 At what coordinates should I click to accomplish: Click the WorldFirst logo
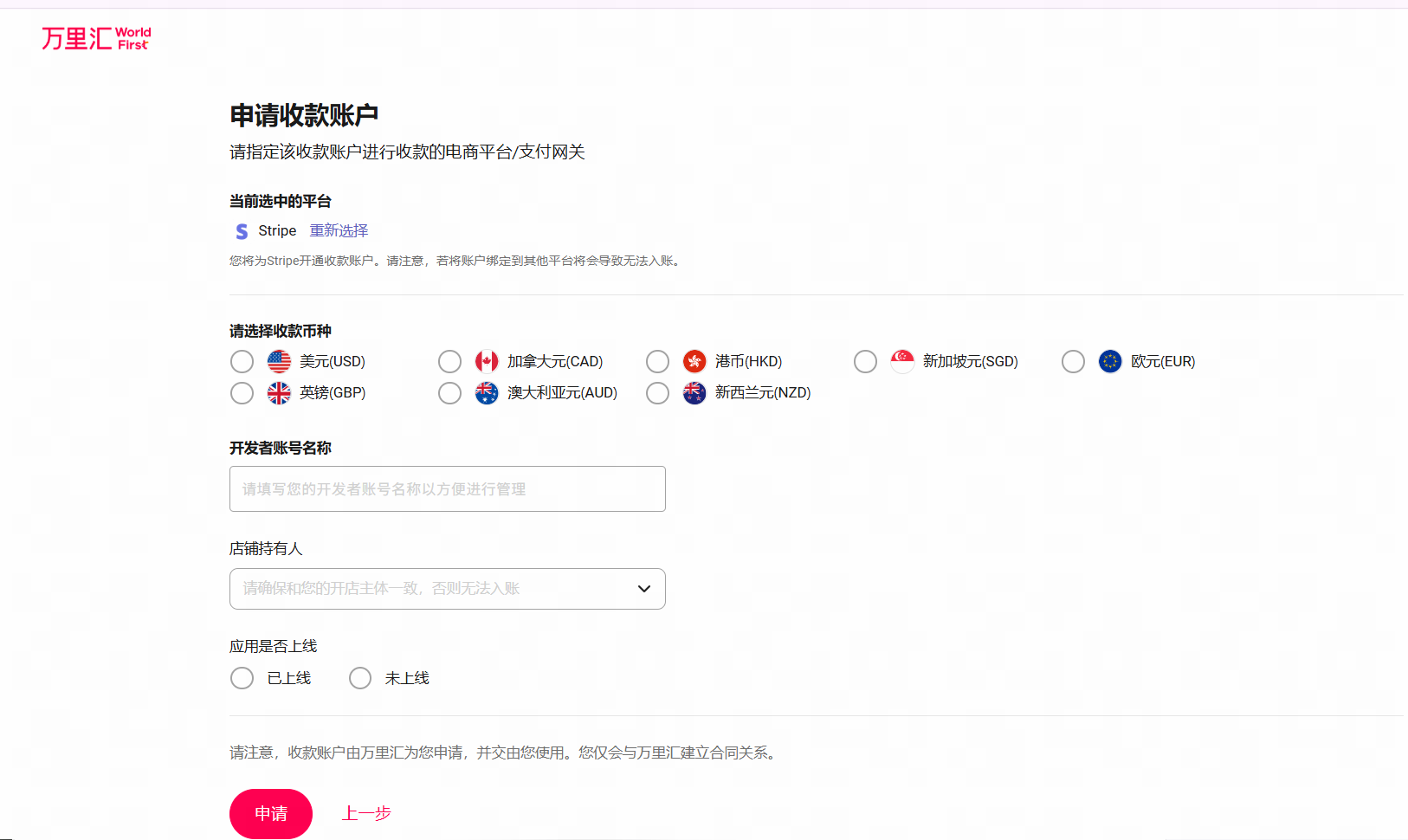(x=96, y=38)
